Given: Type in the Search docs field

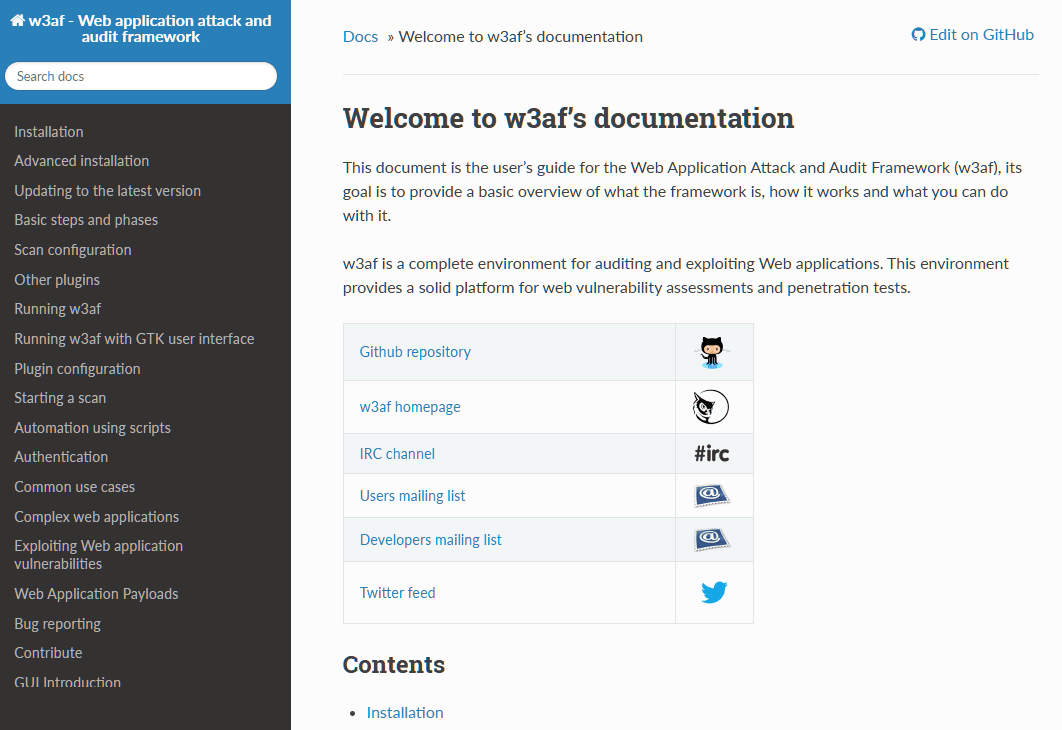Looking at the screenshot, I should (141, 76).
